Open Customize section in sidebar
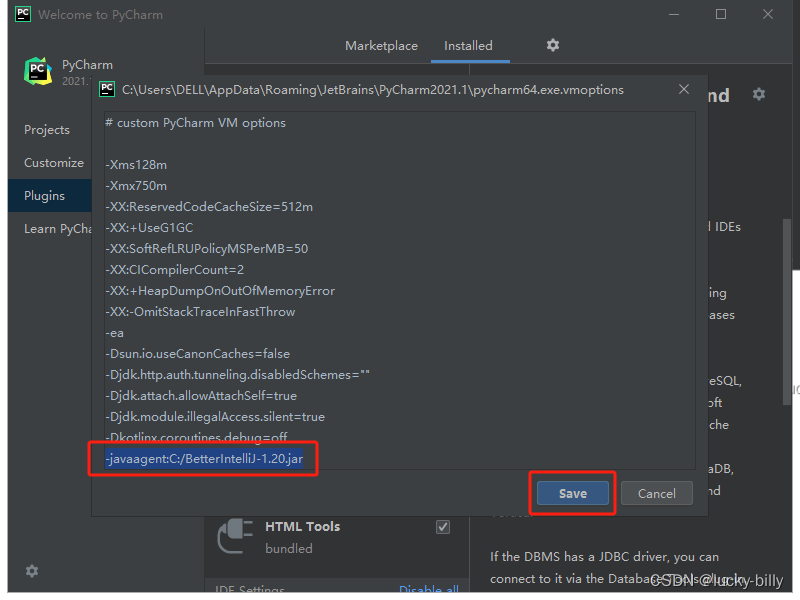 [54, 163]
